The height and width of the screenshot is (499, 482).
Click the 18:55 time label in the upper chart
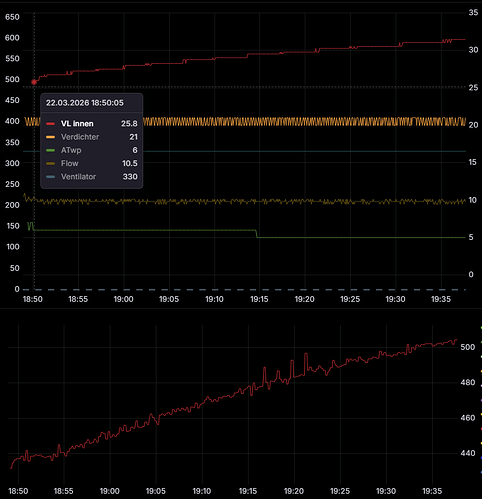(78, 299)
